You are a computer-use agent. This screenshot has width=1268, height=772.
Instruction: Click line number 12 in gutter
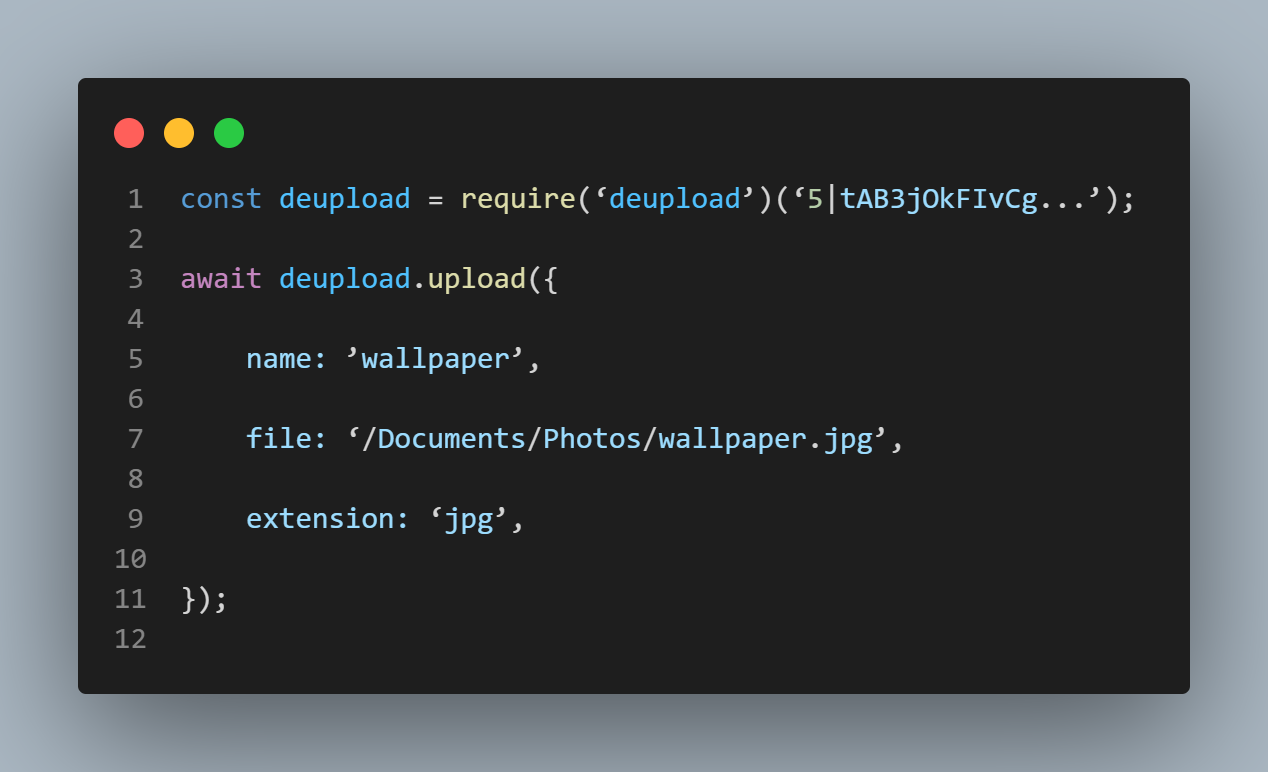click(x=131, y=639)
